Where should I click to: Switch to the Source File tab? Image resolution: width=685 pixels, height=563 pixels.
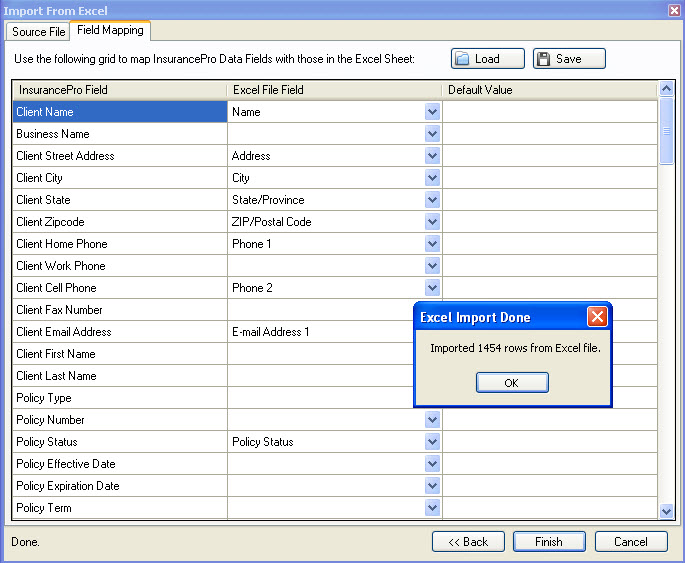(x=38, y=31)
